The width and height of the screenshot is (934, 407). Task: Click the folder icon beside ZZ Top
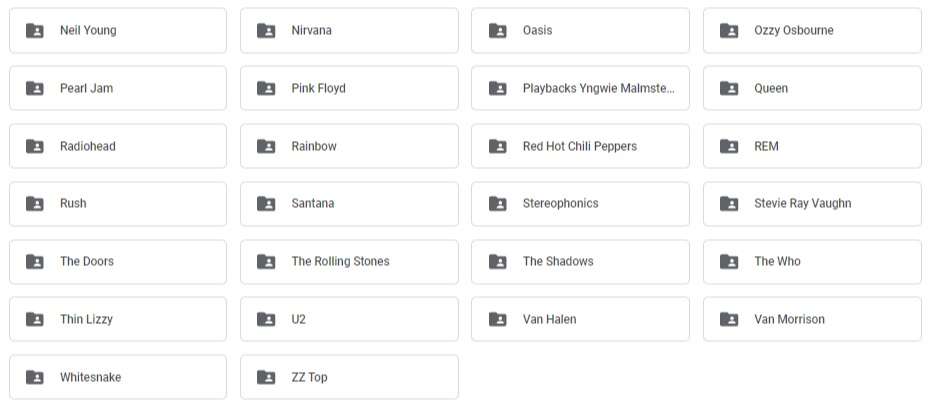[266, 377]
